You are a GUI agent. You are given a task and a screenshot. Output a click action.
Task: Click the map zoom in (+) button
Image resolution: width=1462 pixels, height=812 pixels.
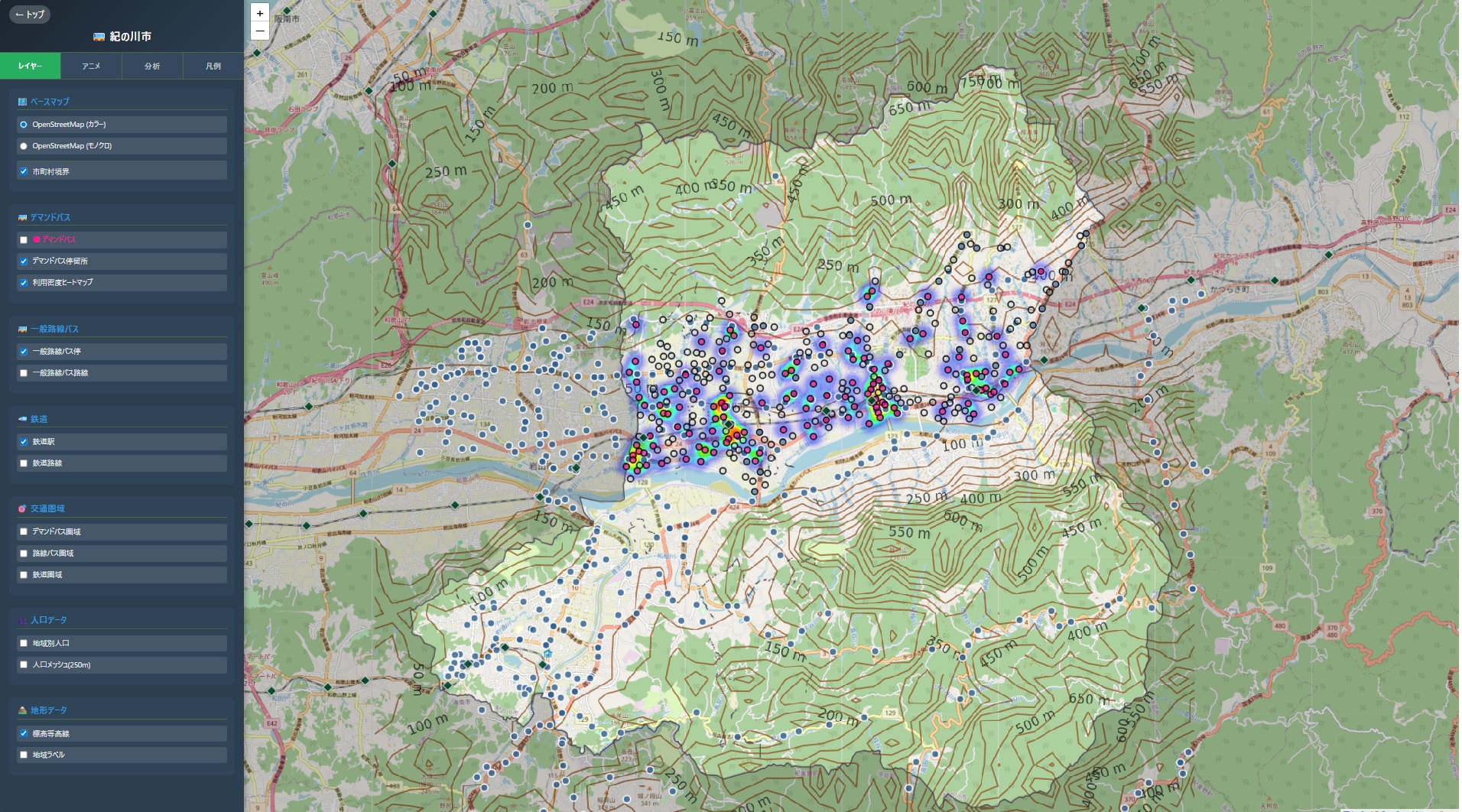[260, 13]
